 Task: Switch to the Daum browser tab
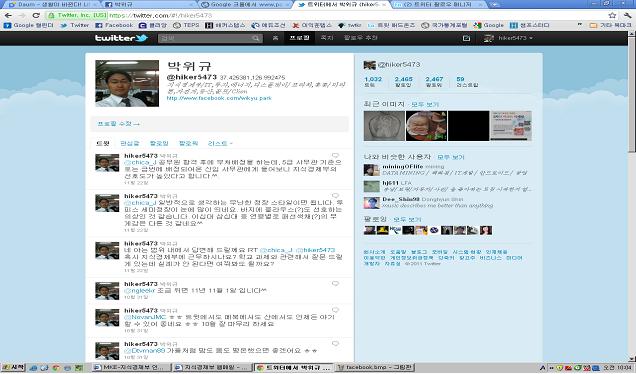point(50,4)
